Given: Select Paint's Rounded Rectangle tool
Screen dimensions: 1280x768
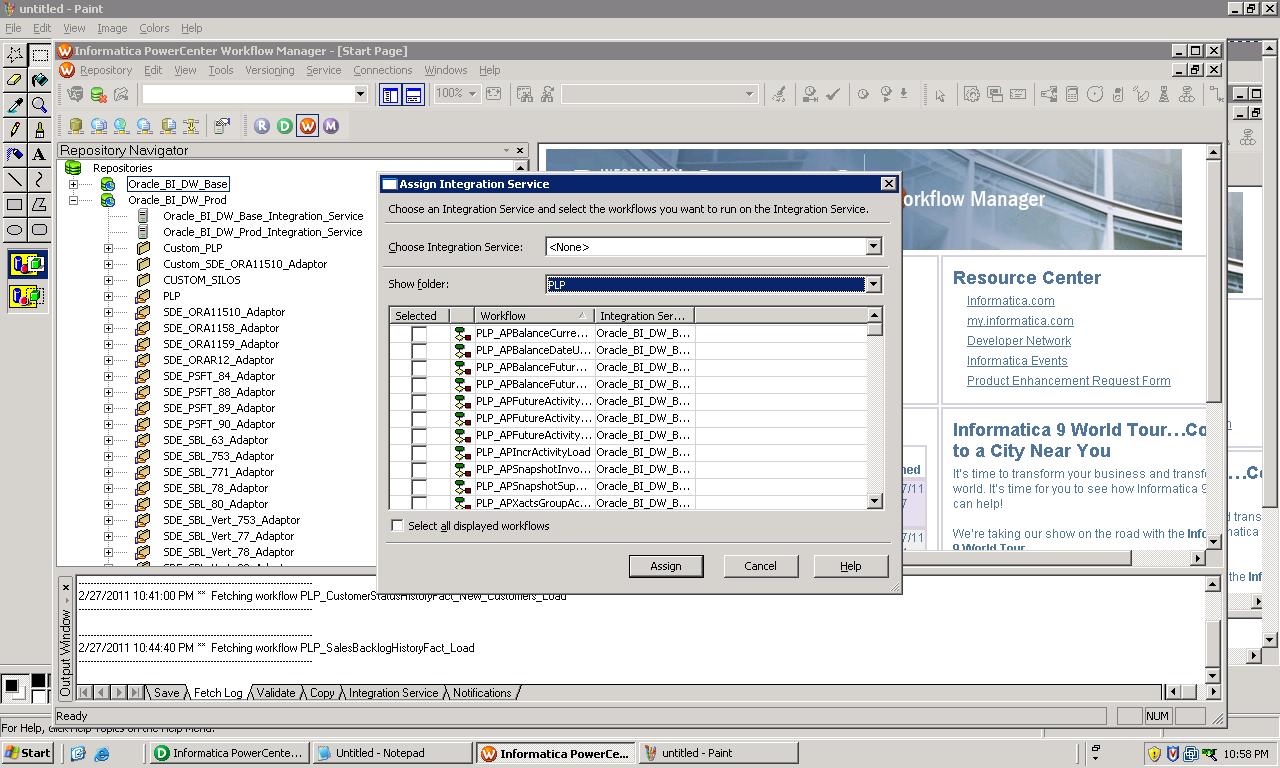Looking at the screenshot, I should point(39,230).
